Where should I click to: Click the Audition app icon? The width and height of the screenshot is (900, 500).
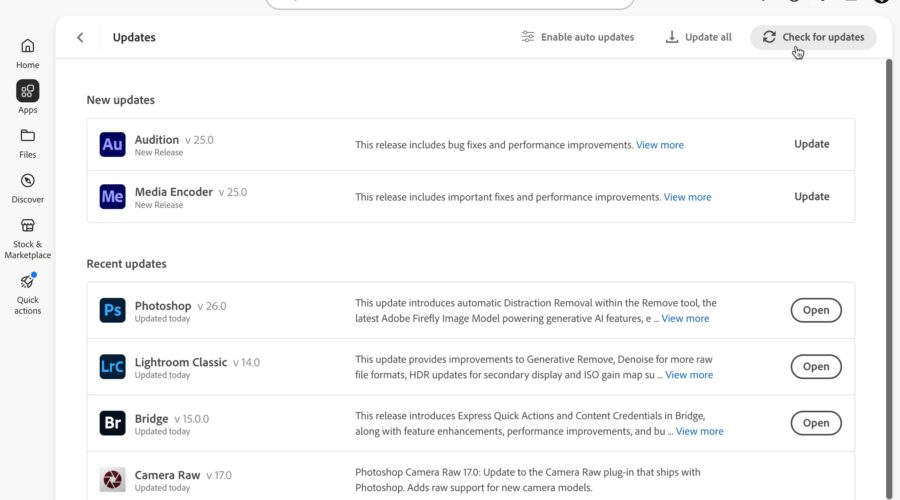pyautogui.click(x=112, y=145)
